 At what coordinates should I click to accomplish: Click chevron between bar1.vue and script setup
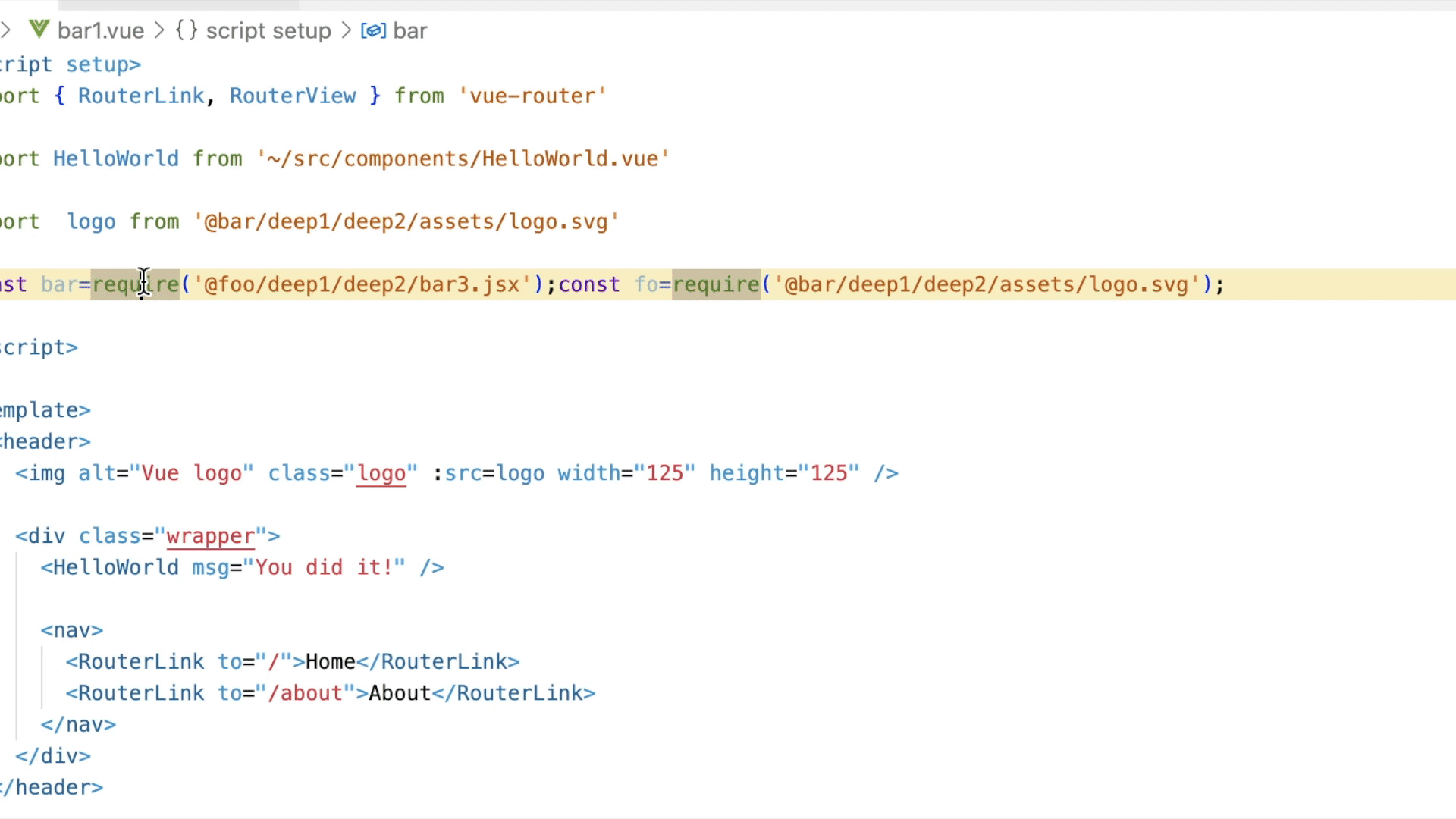click(159, 30)
